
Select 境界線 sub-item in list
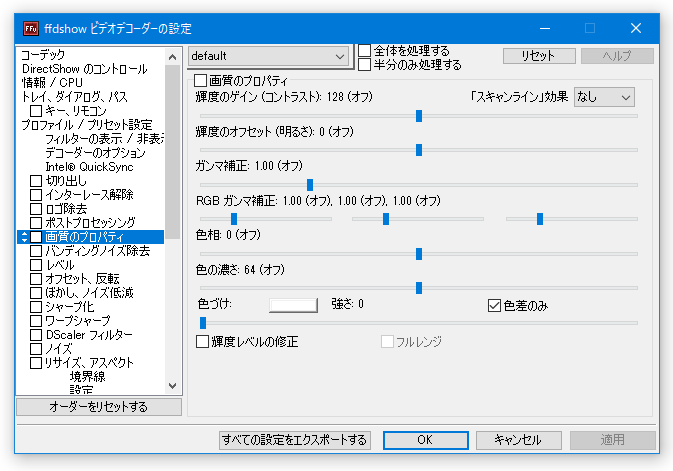(x=88, y=377)
